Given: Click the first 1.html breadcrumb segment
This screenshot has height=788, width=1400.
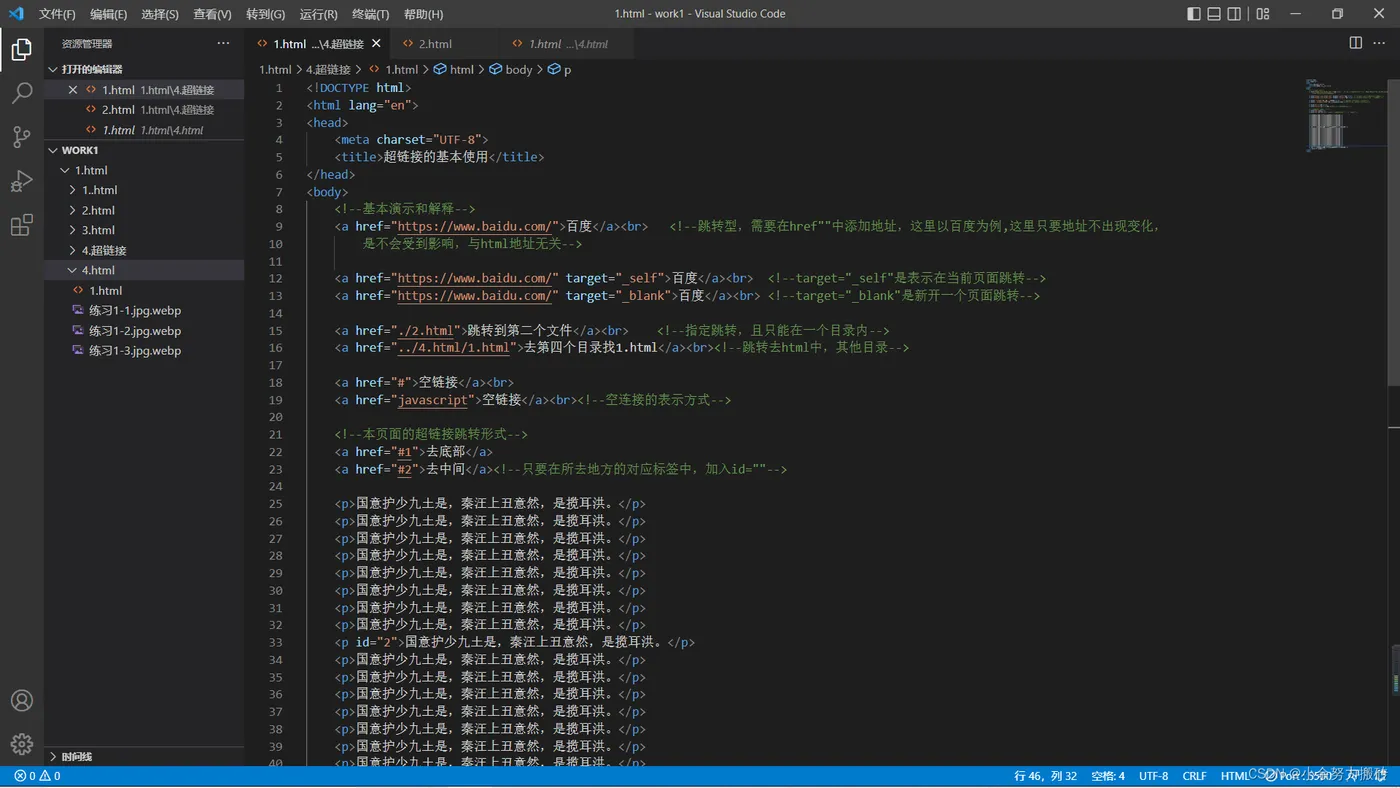Looking at the screenshot, I should [x=275, y=70].
